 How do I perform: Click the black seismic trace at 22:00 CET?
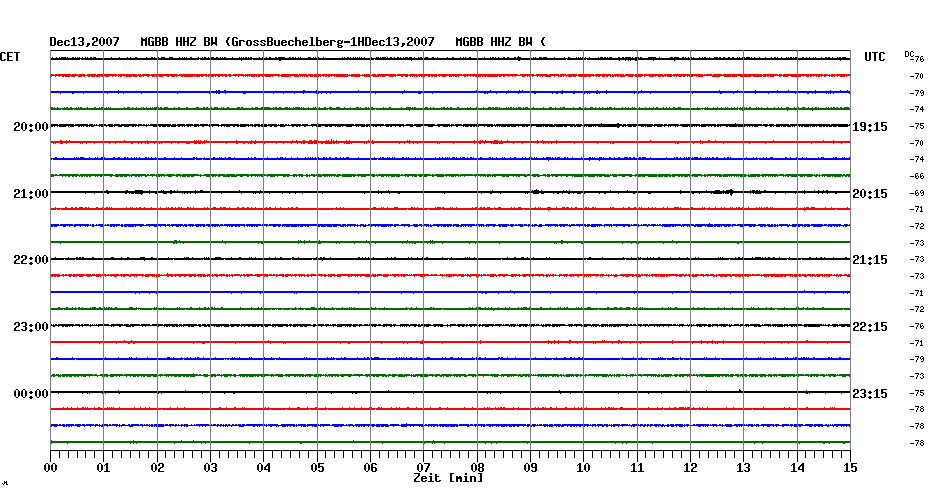click(x=450, y=259)
